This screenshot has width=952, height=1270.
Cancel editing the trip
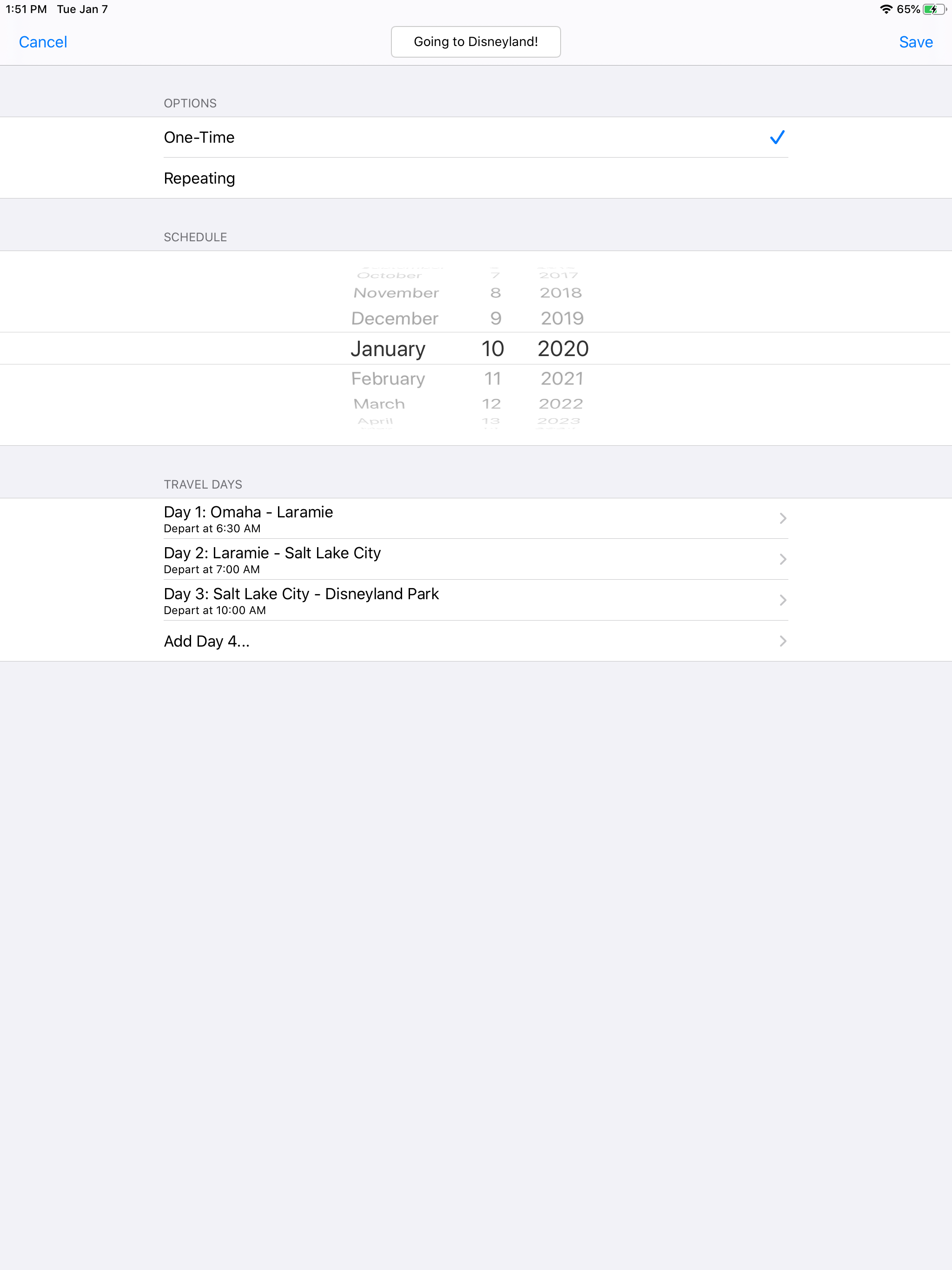coord(43,42)
